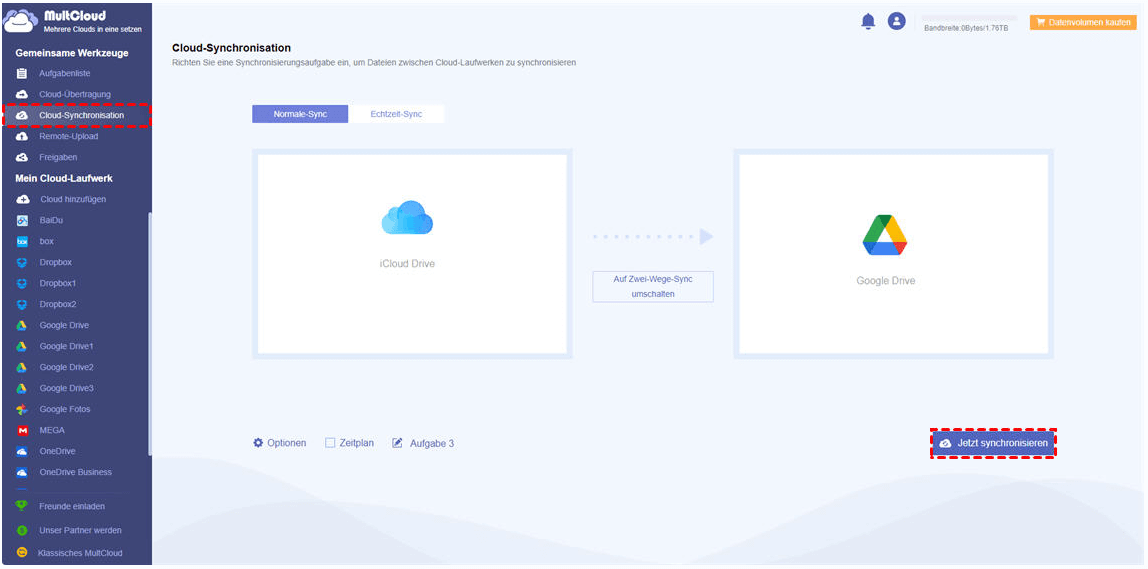
Task: Open Aufgabenliste icon in sidebar
Action: tap(22, 73)
